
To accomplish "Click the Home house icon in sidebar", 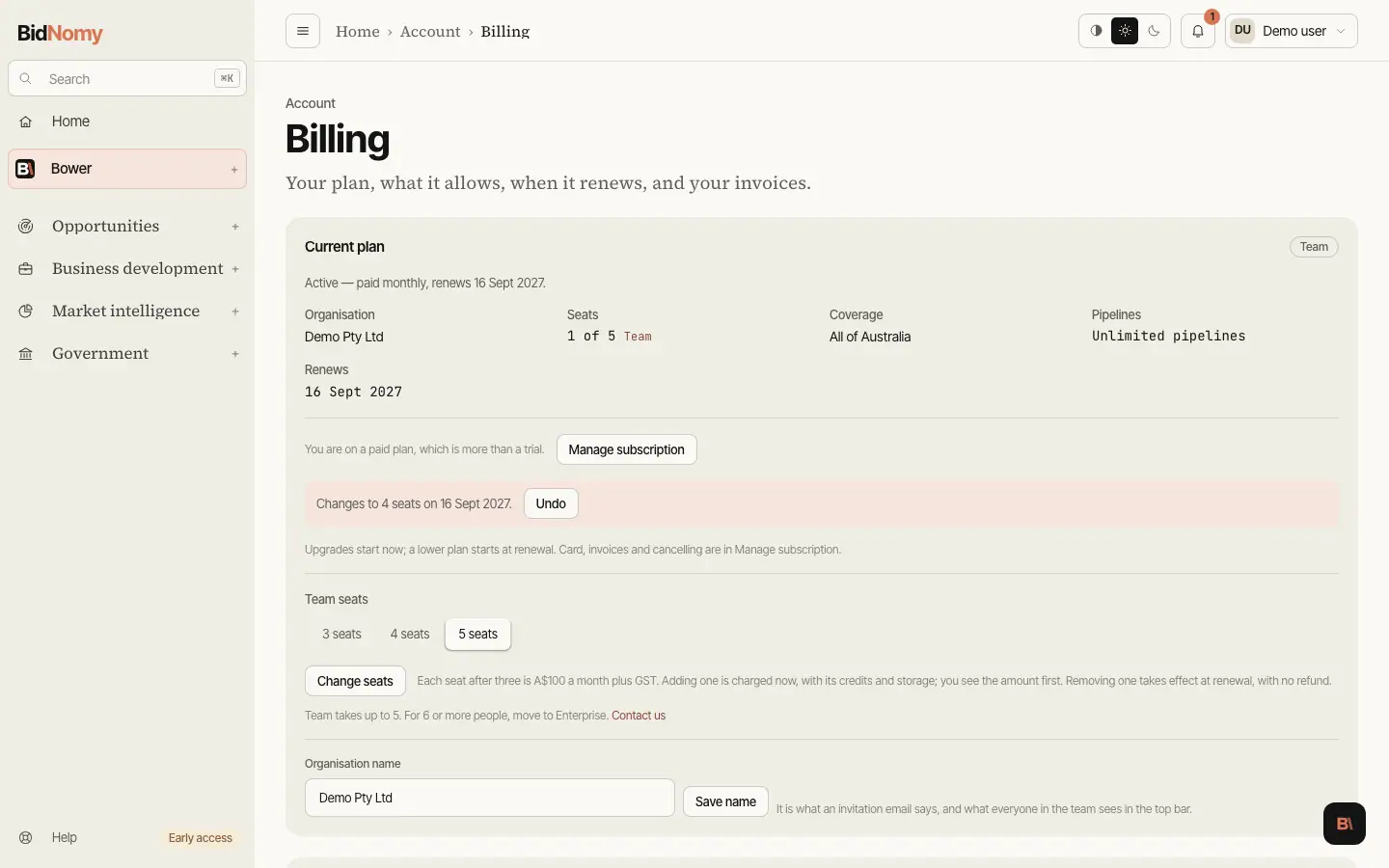I will coord(26,122).
